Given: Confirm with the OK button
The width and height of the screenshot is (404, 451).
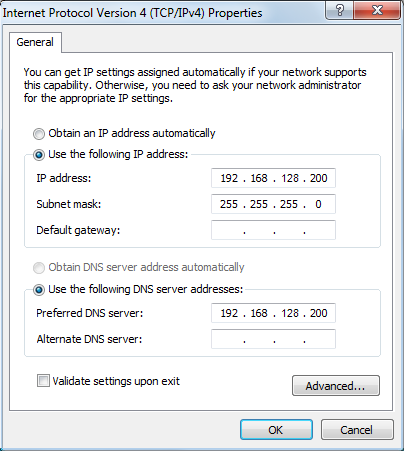Looking at the screenshot, I should pos(276,430).
